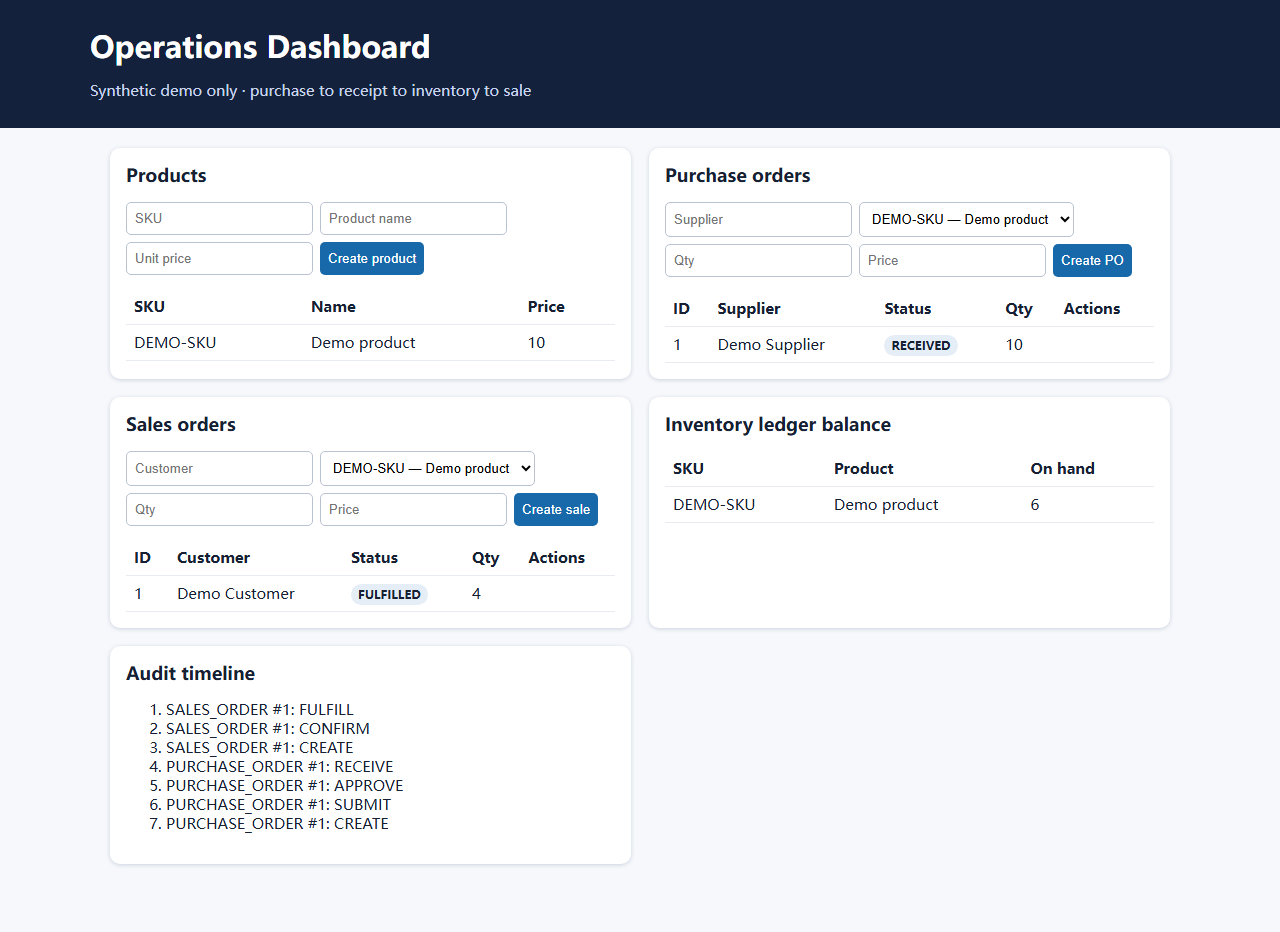
Task: Click price value 10 in Products table
Action: (536, 342)
